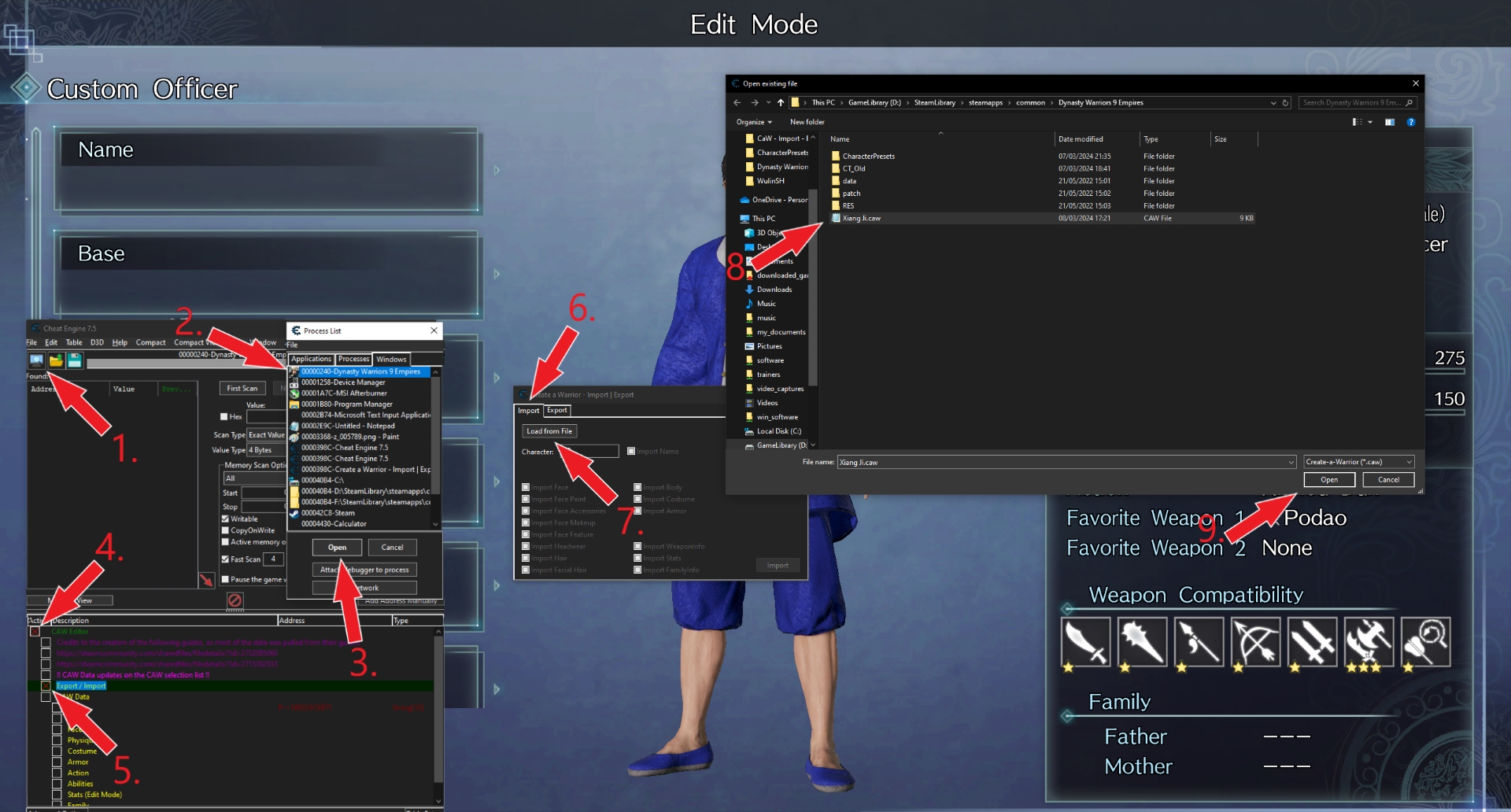The image size is (1511, 812).
Task: Click New folder in the file dialog
Action: point(807,122)
